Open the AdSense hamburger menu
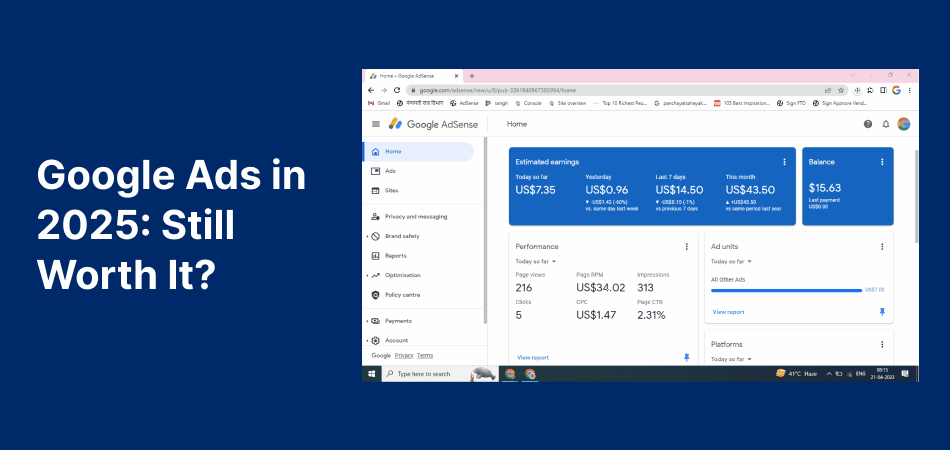The height and width of the screenshot is (450, 950). point(376,124)
